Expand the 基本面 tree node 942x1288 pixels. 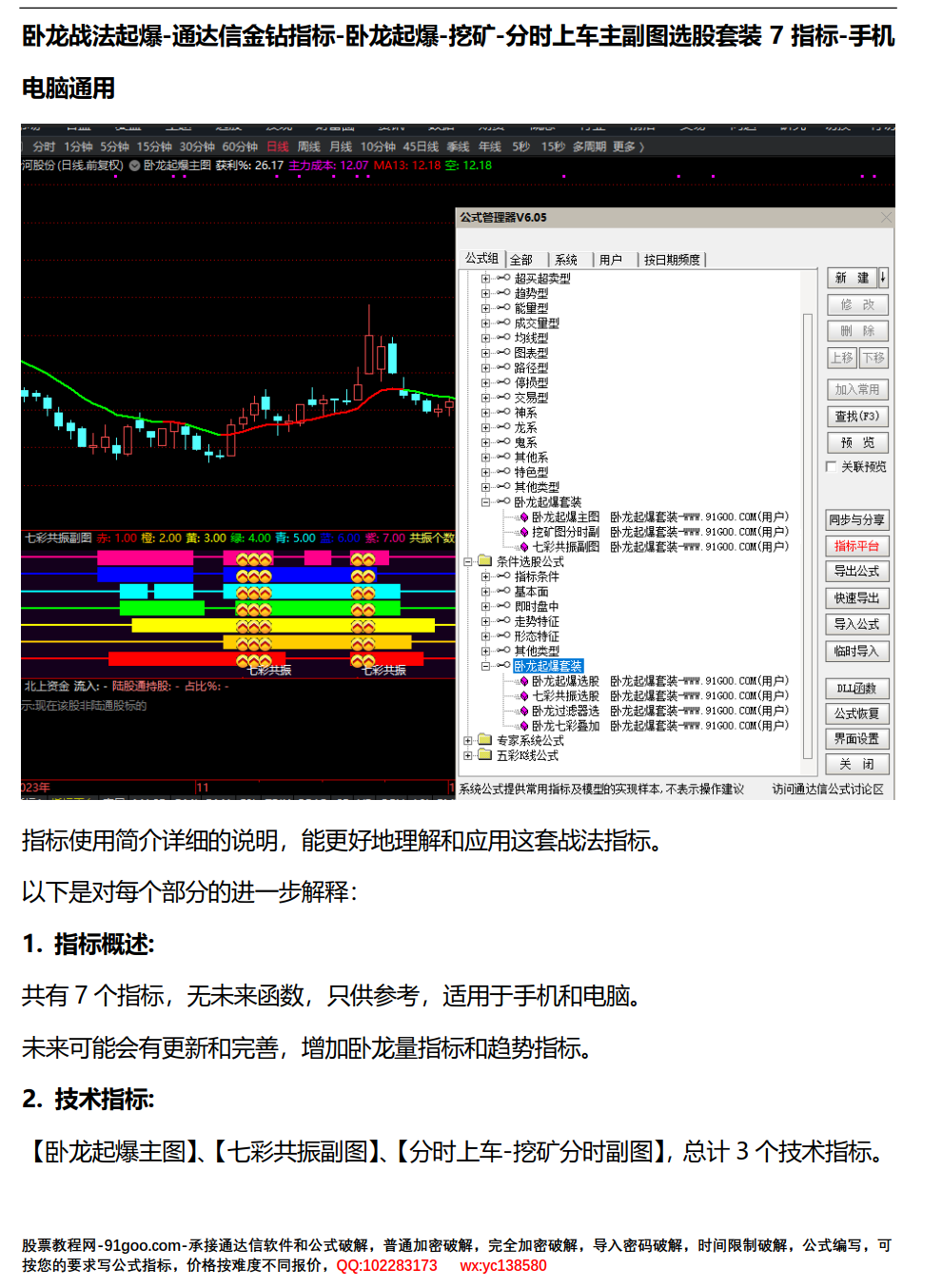point(485,592)
